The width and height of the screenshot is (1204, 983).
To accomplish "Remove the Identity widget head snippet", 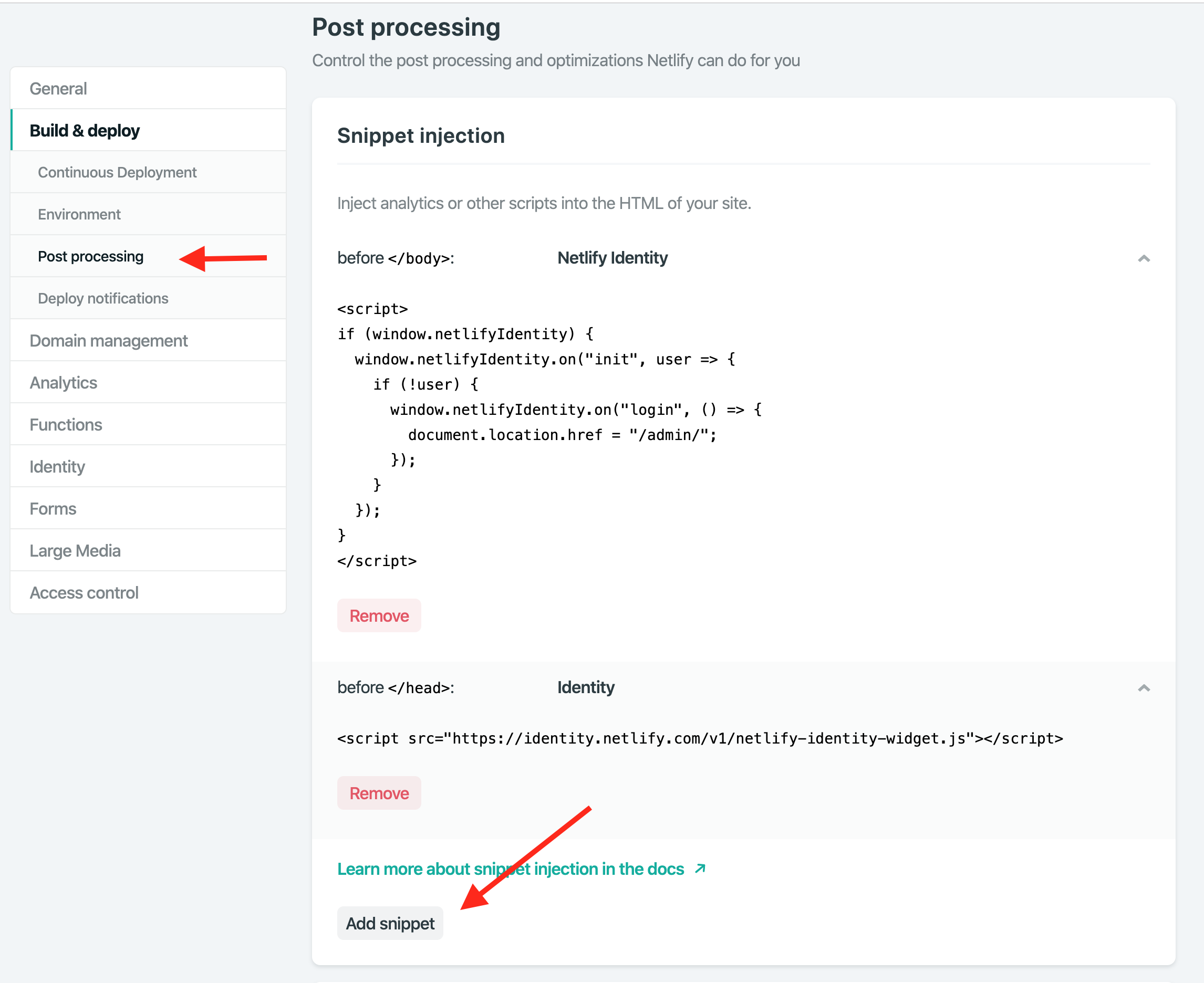I will pyautogui.click(x=379, y=793).
